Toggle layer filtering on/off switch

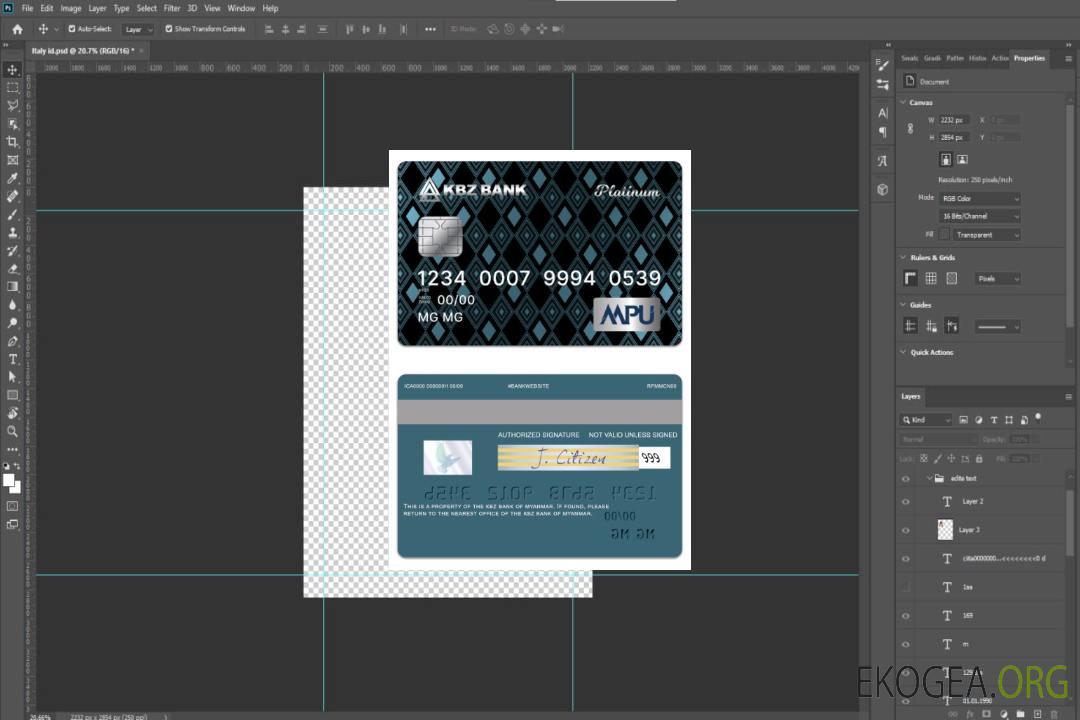click(x=1038, y=418)
